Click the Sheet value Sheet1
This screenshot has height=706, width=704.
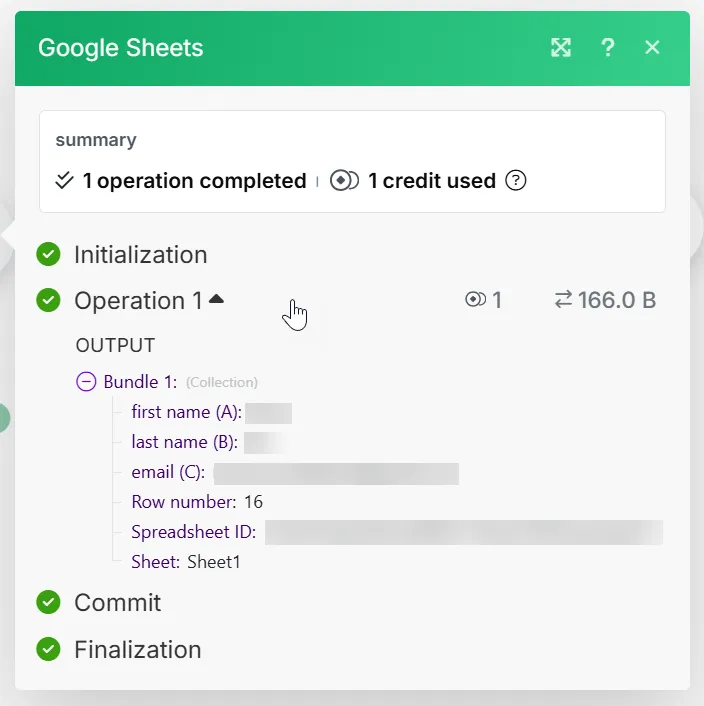click(x=214, y=562)
